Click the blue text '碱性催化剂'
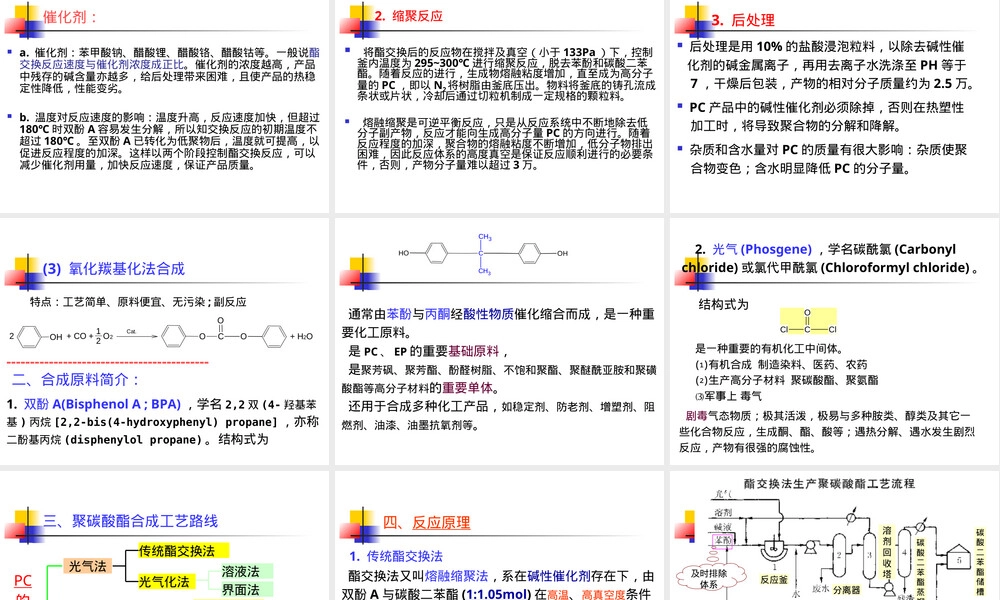This screenshot has height=600, width=1000. tap(559, 576)
